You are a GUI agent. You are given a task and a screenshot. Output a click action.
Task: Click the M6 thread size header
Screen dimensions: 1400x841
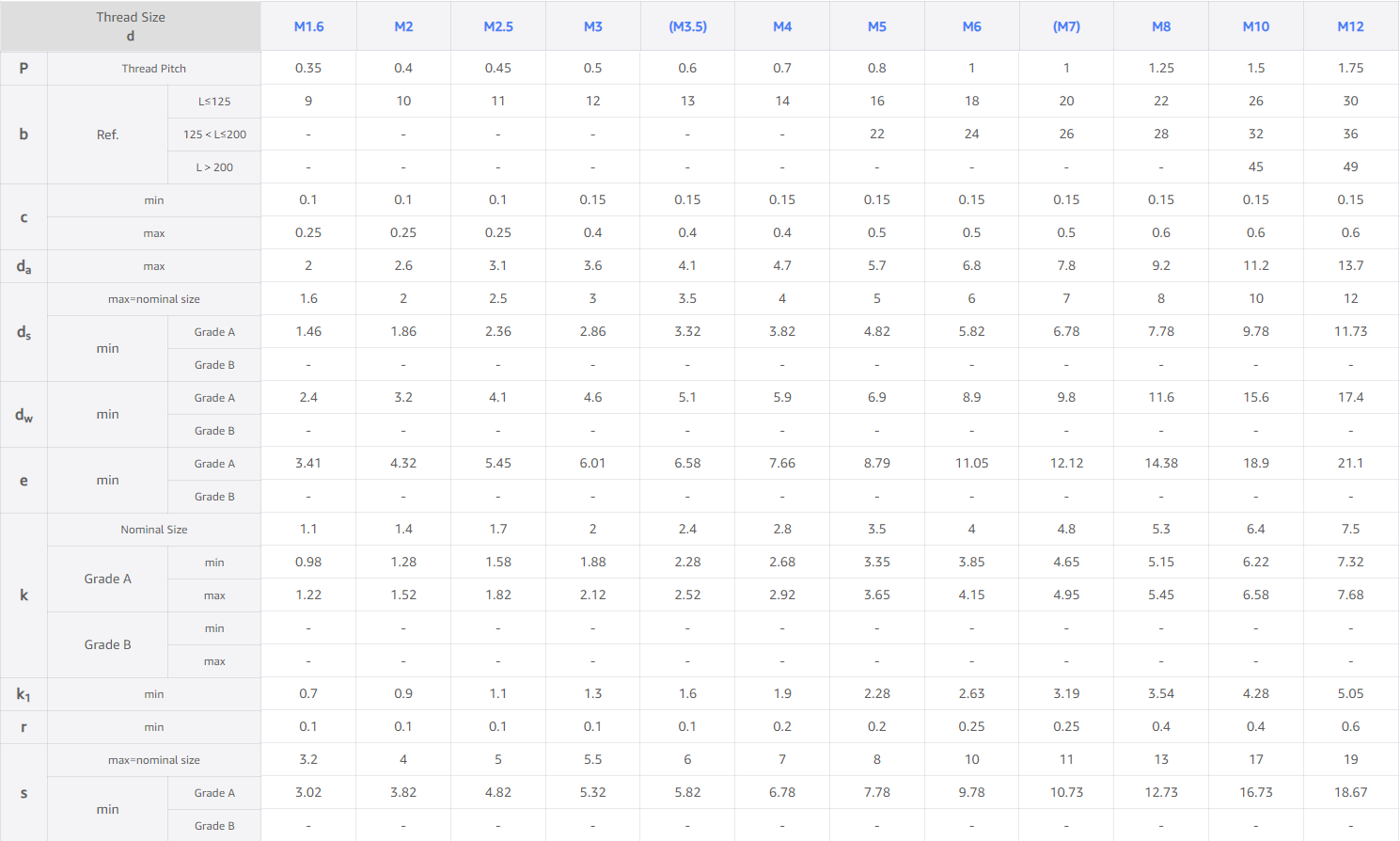[972, 26]
